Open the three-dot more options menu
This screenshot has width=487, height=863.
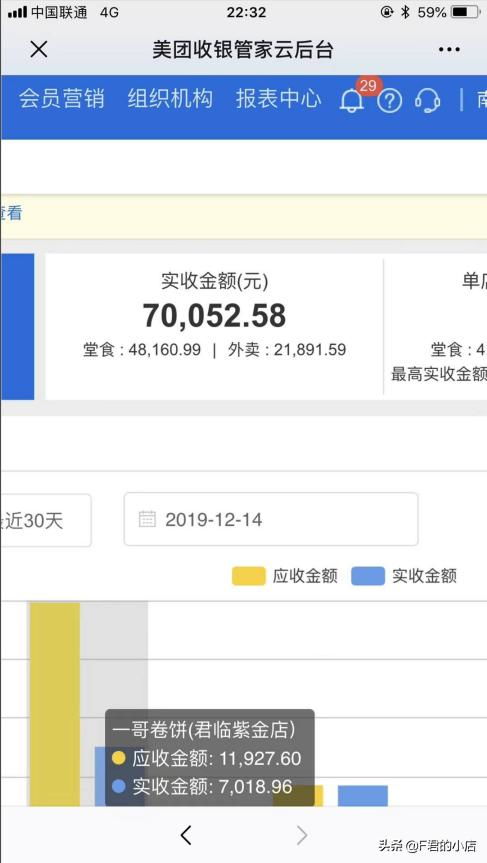(449, 50)
